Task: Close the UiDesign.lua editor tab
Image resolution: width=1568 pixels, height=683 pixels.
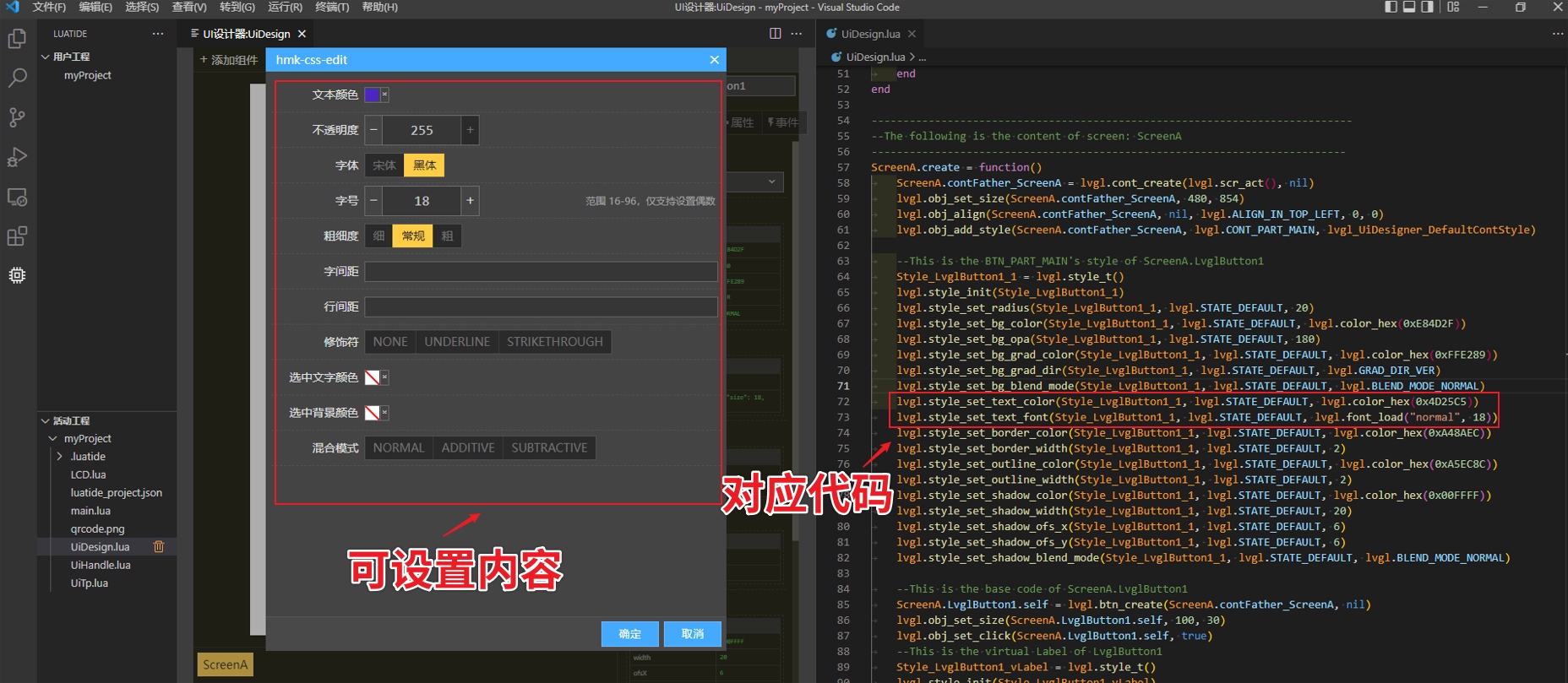Action: pyautogui.click(x=912, y=34)
